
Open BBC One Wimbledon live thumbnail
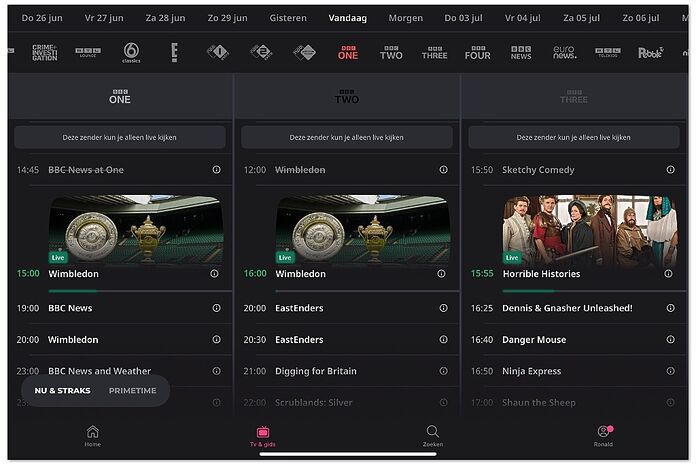pos(136,230)
